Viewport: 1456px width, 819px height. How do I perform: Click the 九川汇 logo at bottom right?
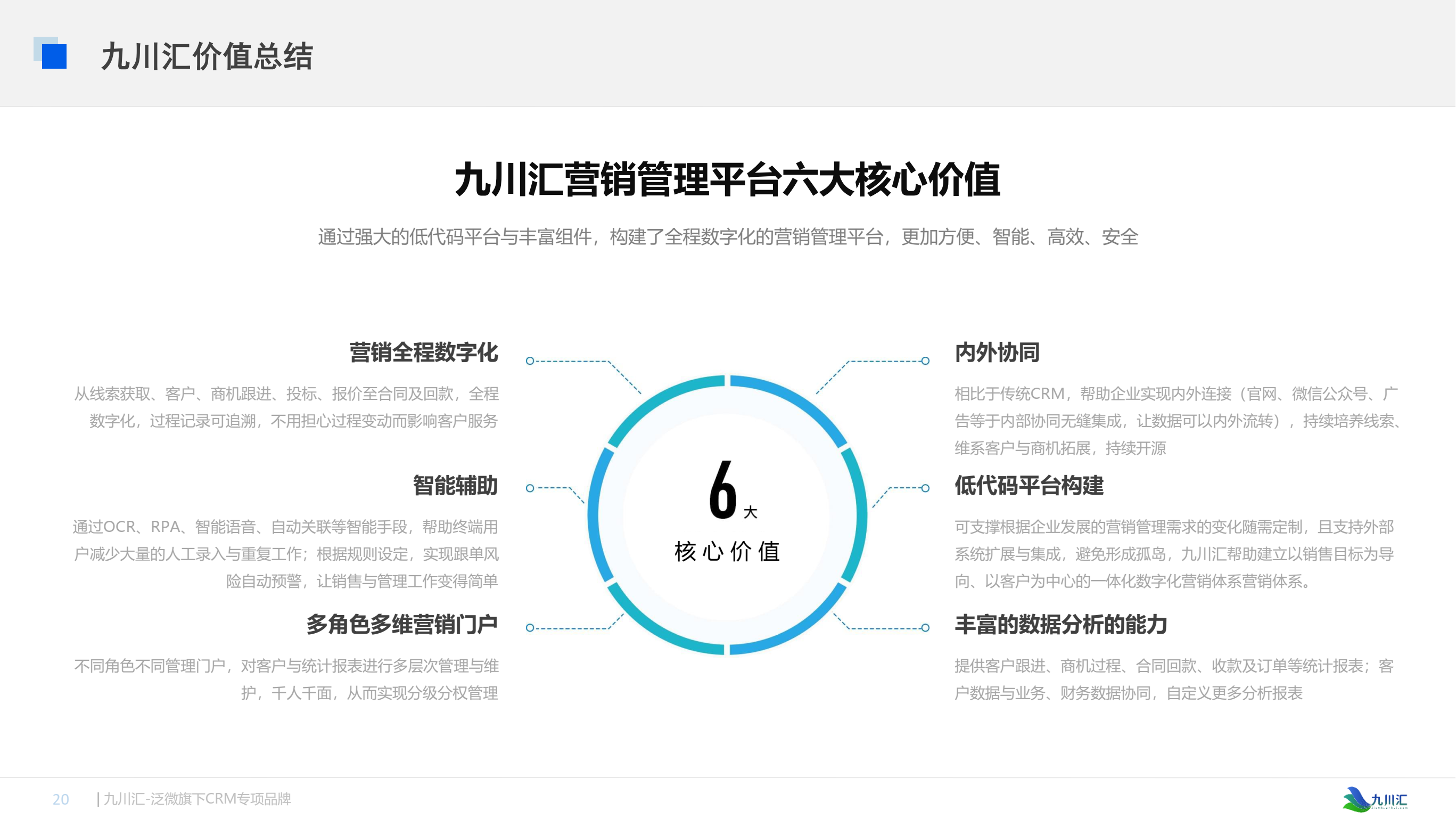click(1376, 799)
